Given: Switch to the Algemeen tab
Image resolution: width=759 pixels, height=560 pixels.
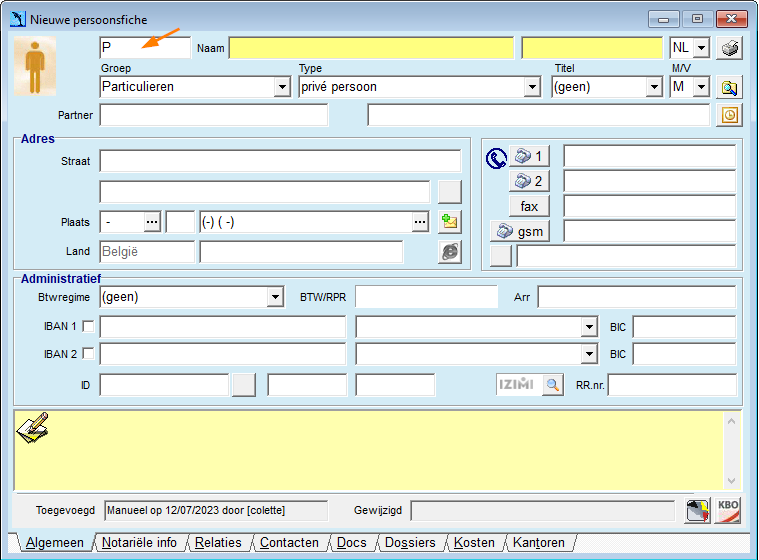Looking at the screenshot, I should 55,543.
